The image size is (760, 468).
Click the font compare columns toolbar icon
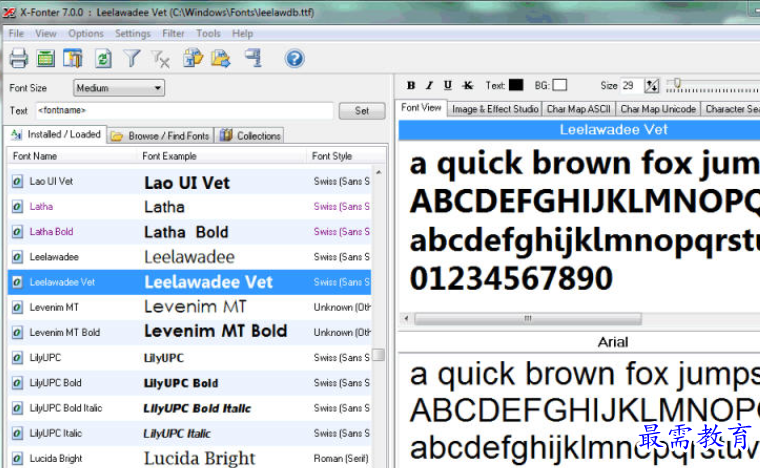click(73, 59)
